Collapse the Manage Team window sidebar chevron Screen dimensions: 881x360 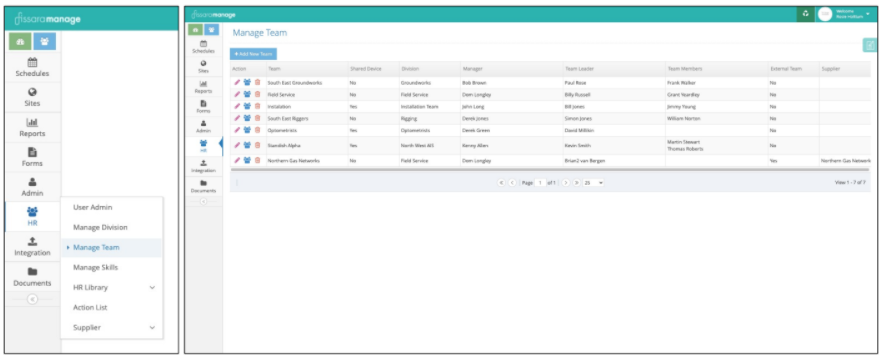[203, 202]
